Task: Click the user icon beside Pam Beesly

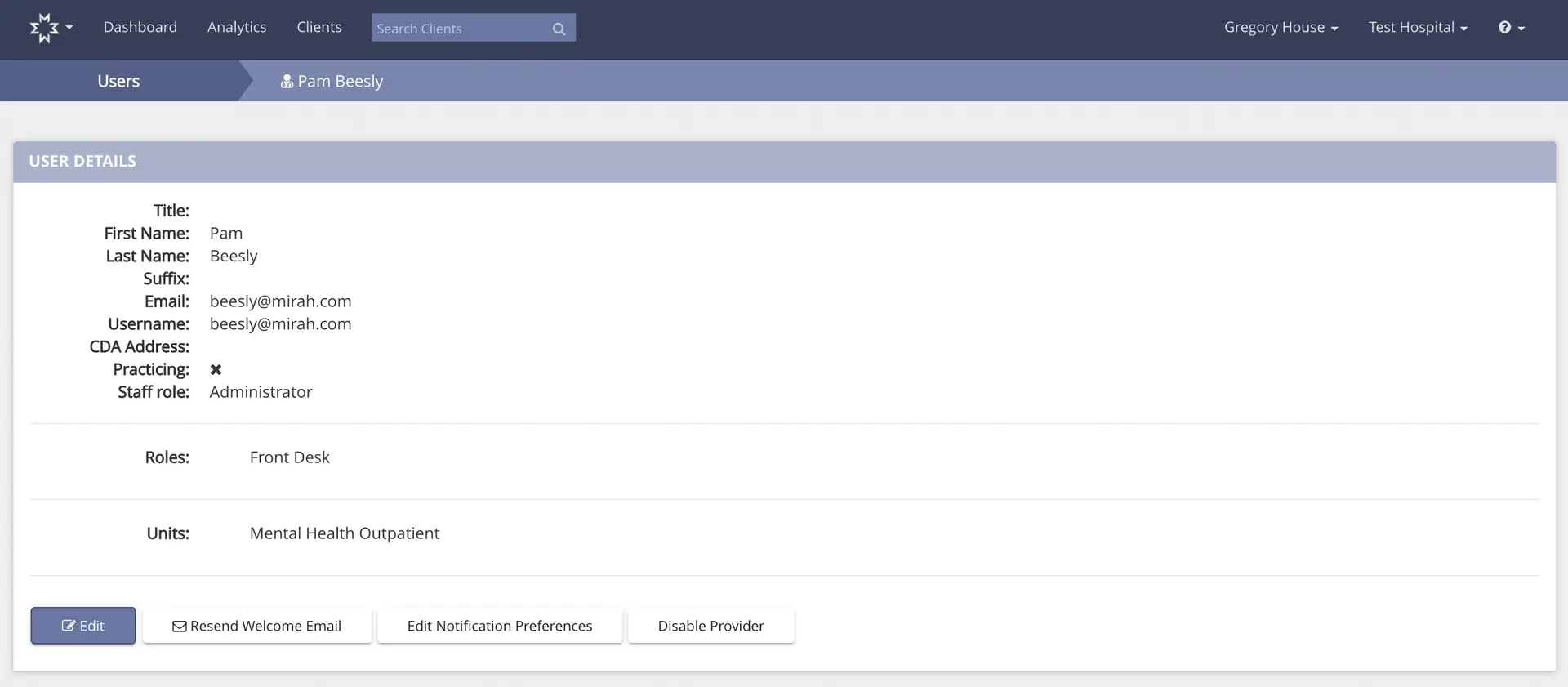Action: click(287, 82)
